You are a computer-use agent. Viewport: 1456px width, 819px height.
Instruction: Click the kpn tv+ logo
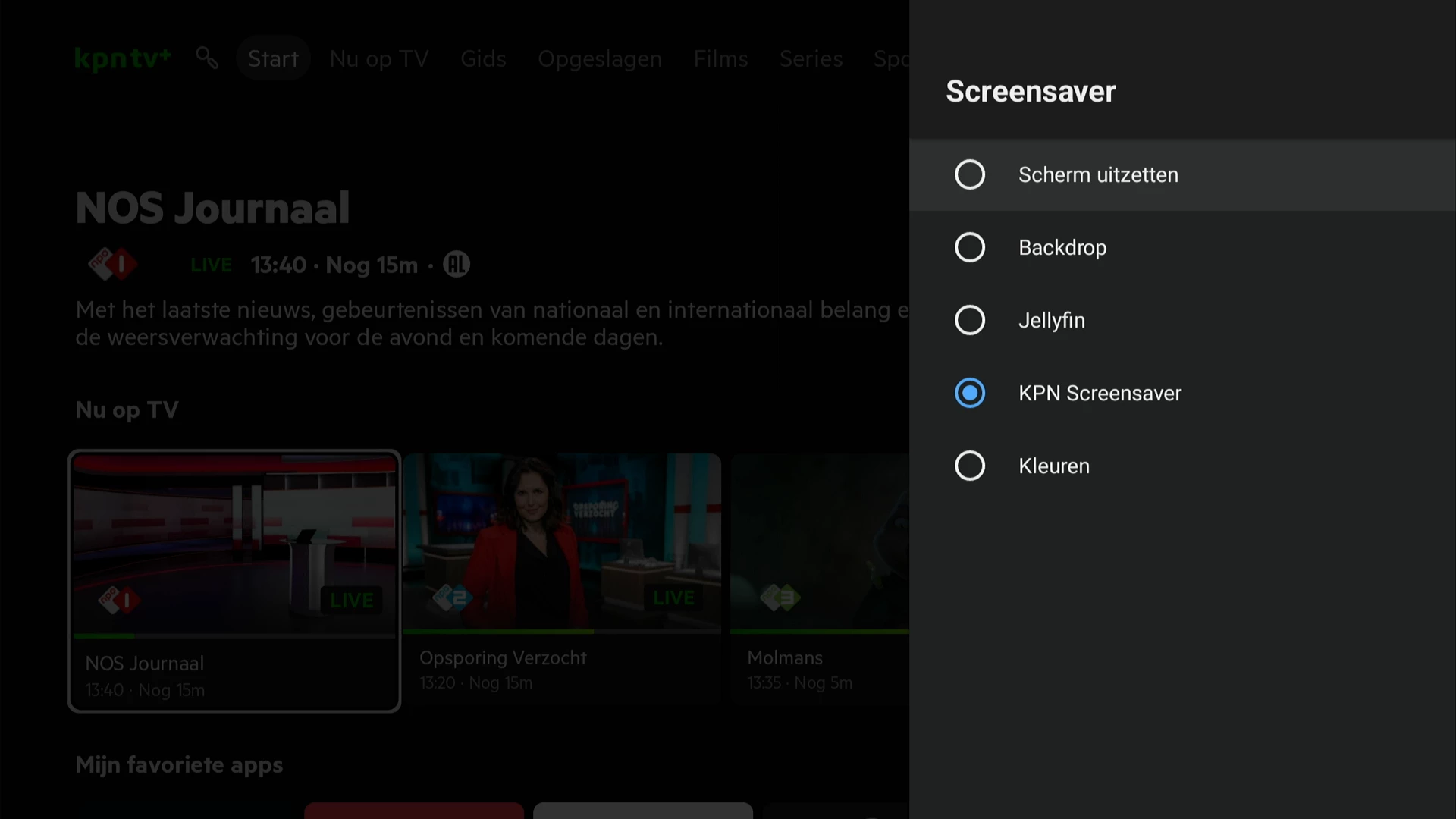click(123, 58)
